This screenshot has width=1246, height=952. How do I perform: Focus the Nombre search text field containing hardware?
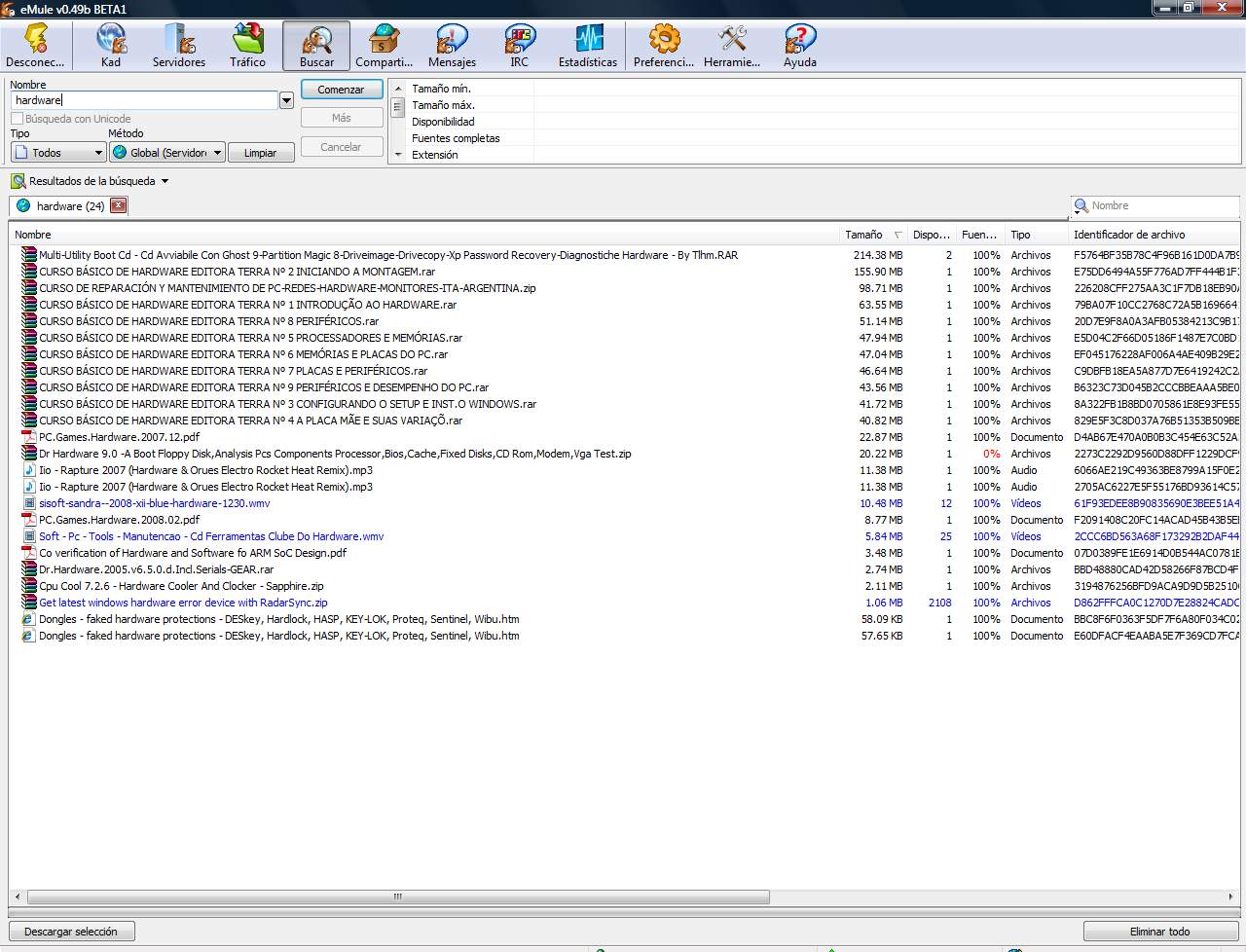tap(145, 100)
